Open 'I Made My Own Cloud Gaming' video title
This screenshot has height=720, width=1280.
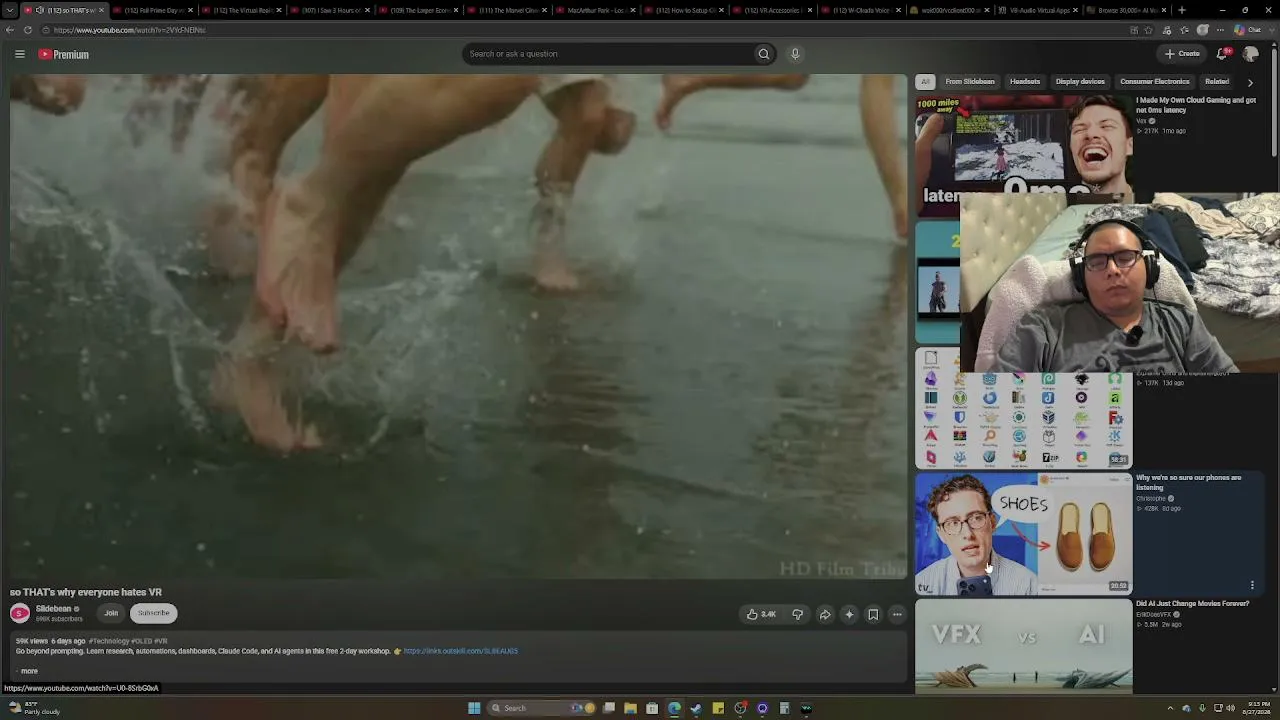(1196, 105)
